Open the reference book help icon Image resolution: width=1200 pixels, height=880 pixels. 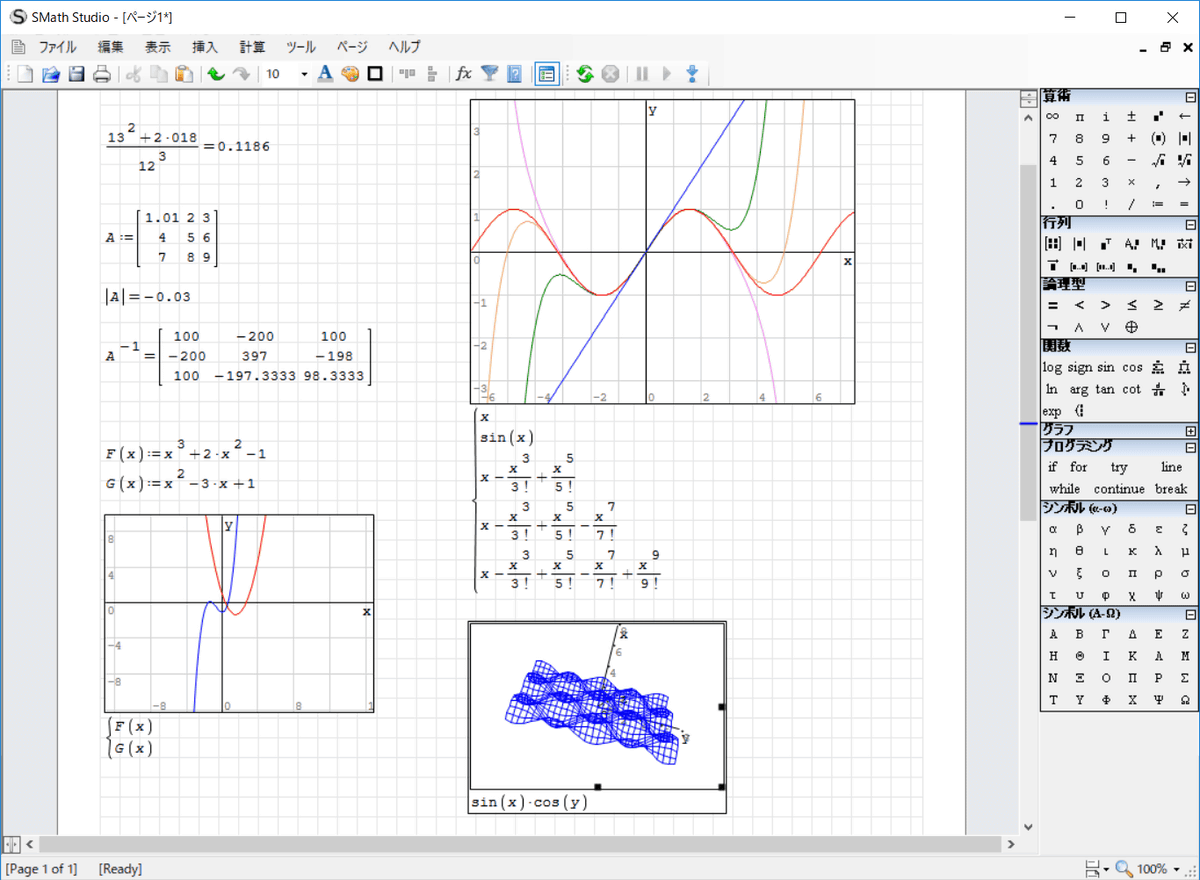click(515, 73)
